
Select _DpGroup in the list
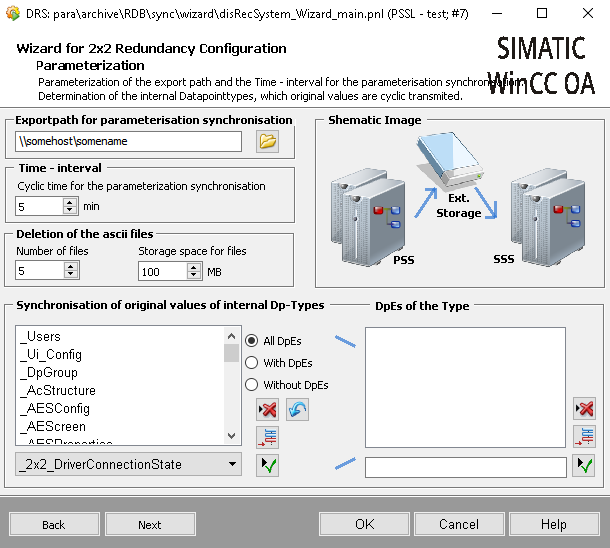tap(121, 372)
